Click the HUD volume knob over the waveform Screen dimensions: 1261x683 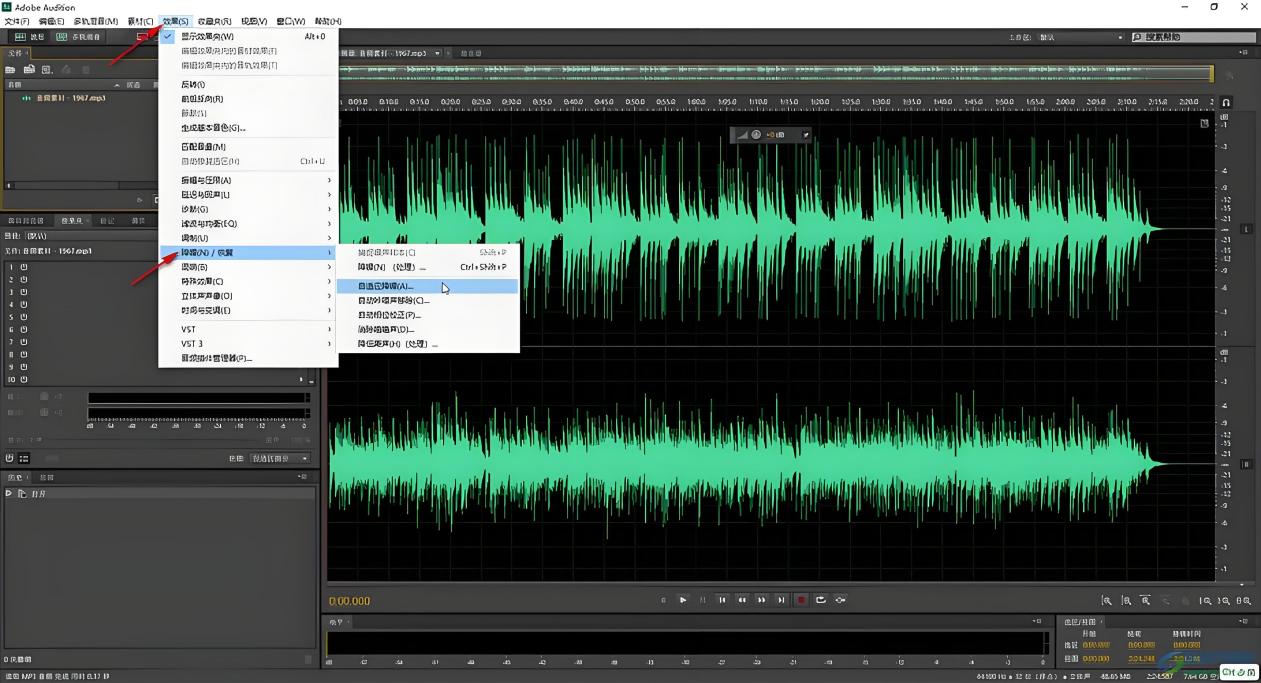point(756,134)
